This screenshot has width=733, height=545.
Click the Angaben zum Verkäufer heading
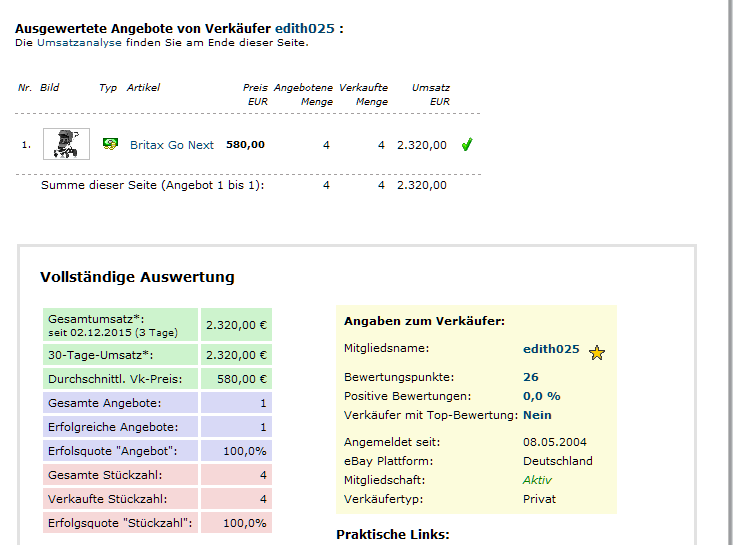point(424,321)
